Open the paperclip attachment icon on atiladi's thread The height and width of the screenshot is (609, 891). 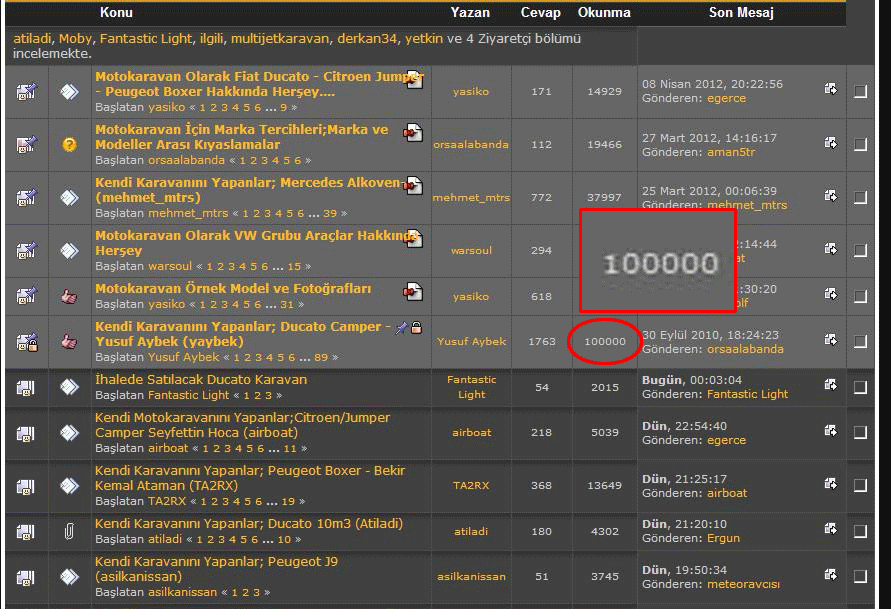(68, 531)
